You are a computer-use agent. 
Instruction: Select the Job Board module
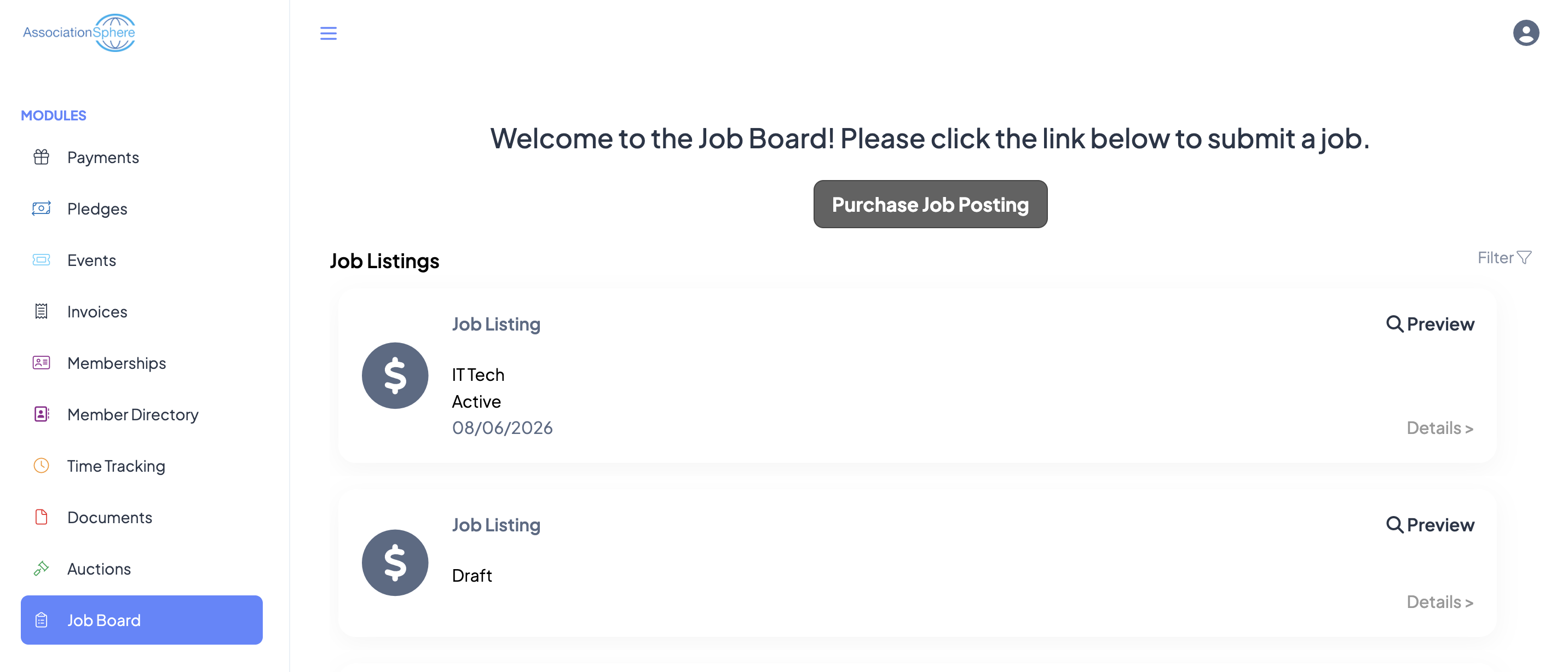coord(142,619)
